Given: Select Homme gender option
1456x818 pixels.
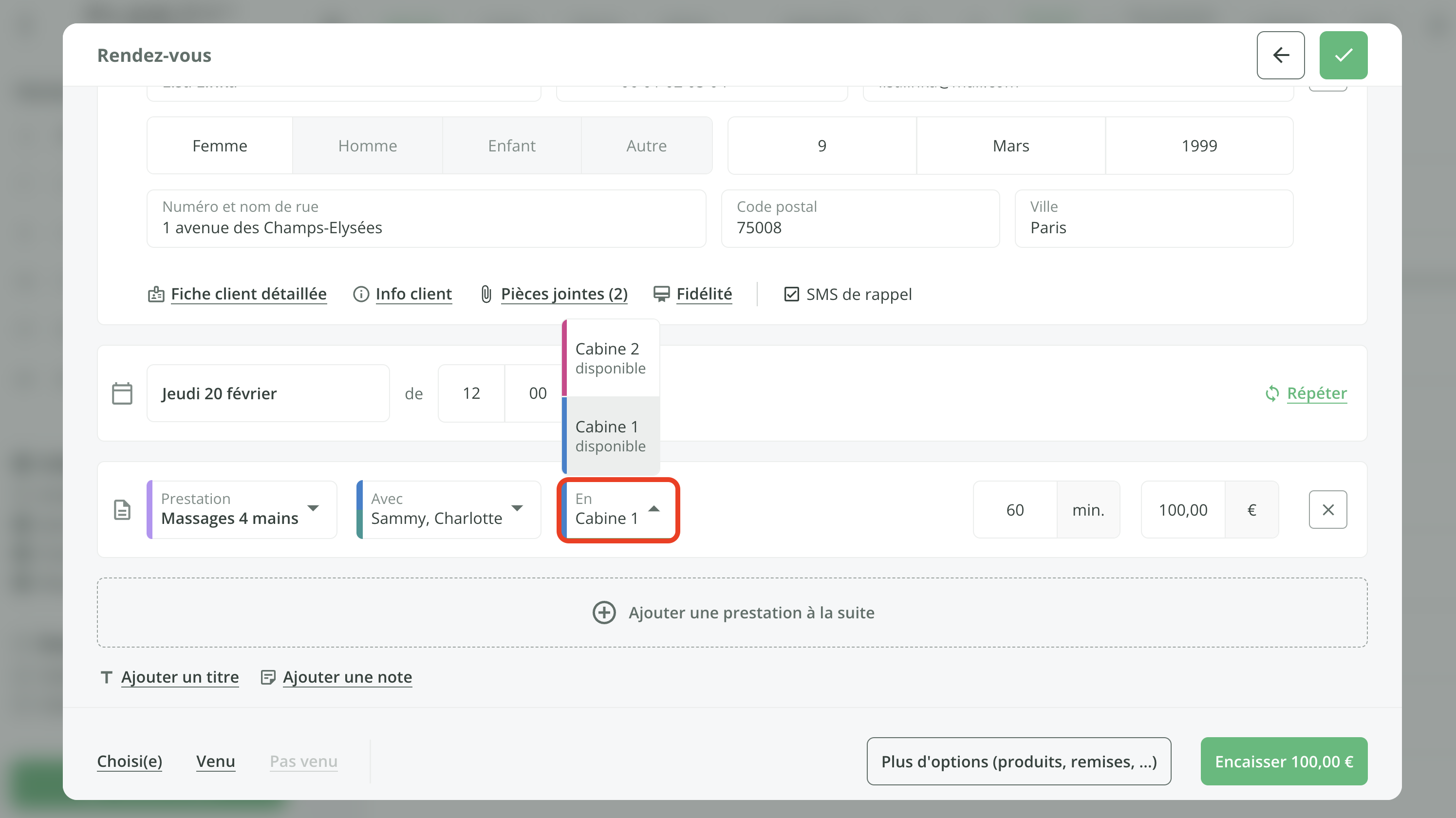Looking at the screenshot, I should (x=367, y=146).
